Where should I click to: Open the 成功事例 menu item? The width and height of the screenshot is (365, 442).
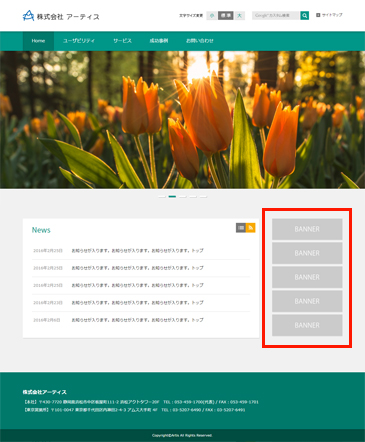(159, 41)
